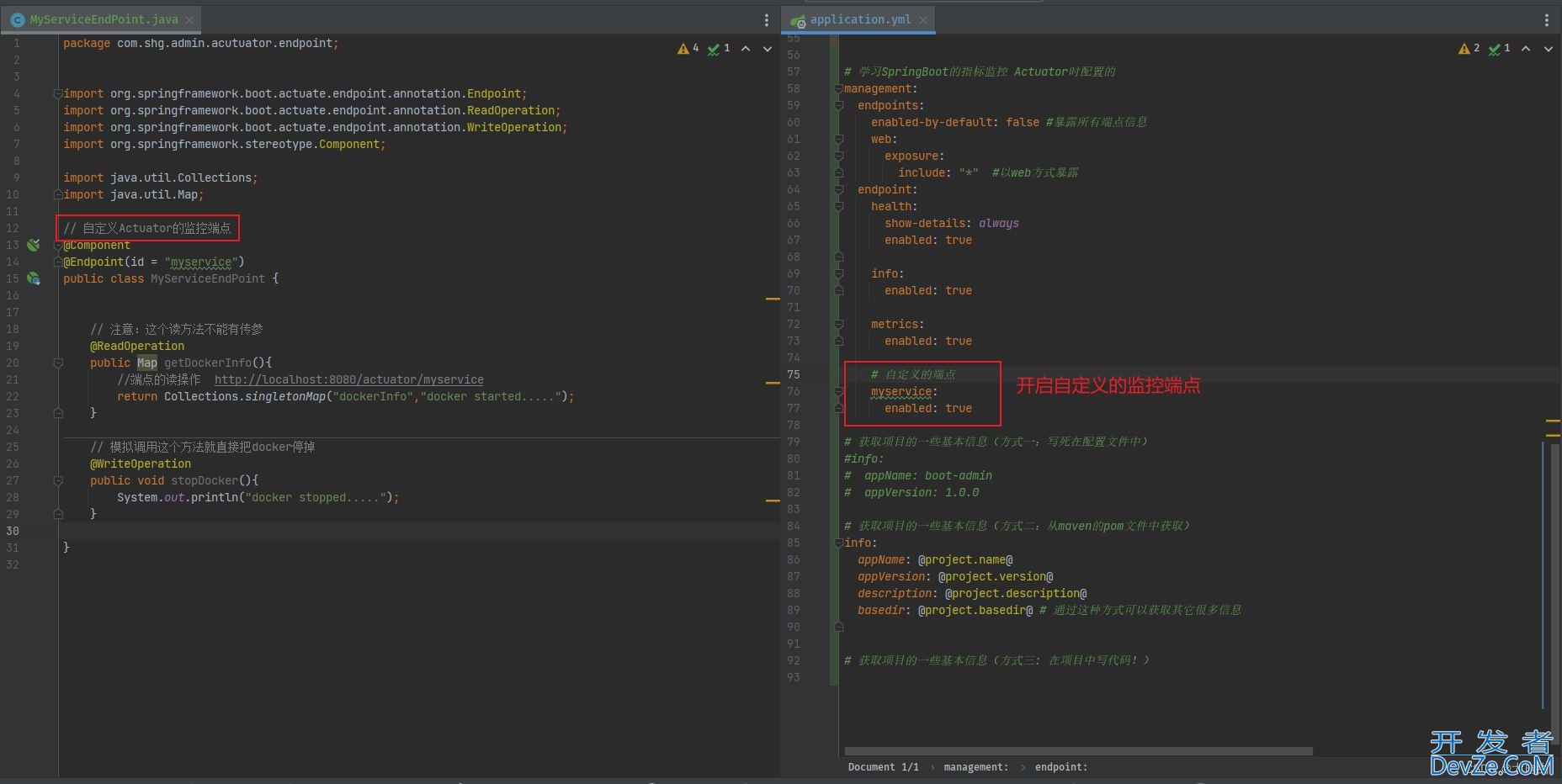Collapse the endpoint: block at line 64
The width and height of the screenshot is (1562, 784).
pos(838,189)
